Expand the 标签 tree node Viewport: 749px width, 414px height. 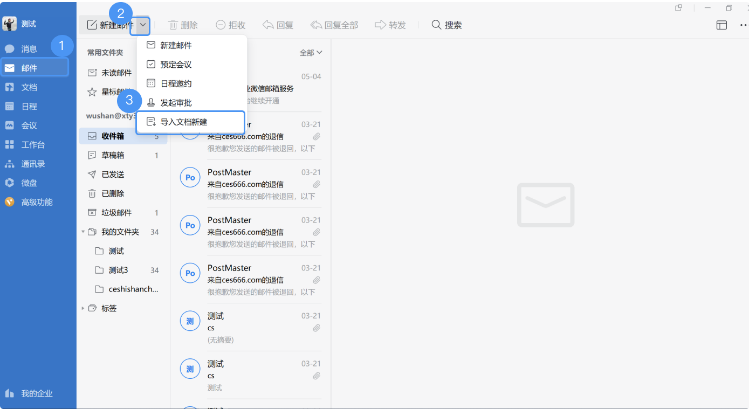pos(82,308)
